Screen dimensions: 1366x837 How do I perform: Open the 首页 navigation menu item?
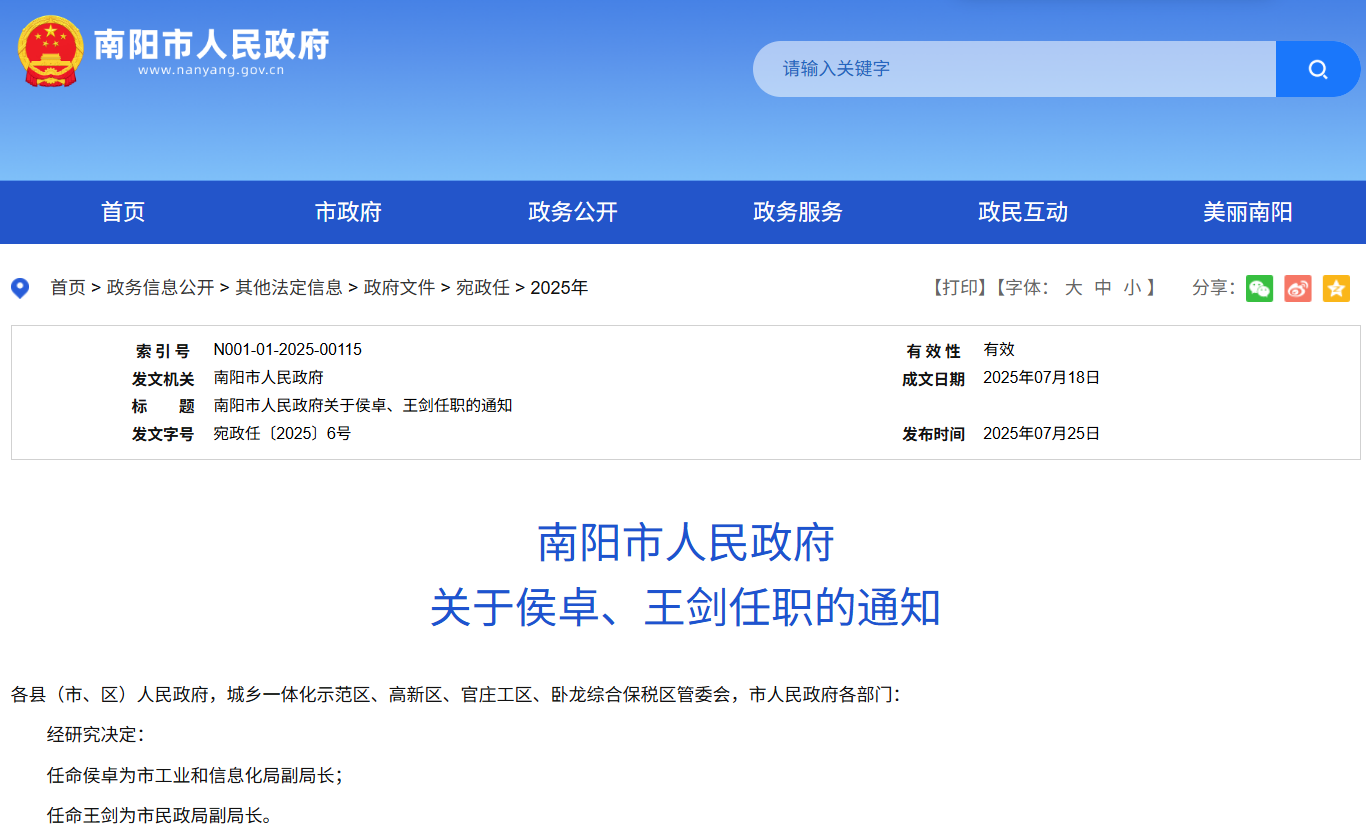(x=123, y=212)
